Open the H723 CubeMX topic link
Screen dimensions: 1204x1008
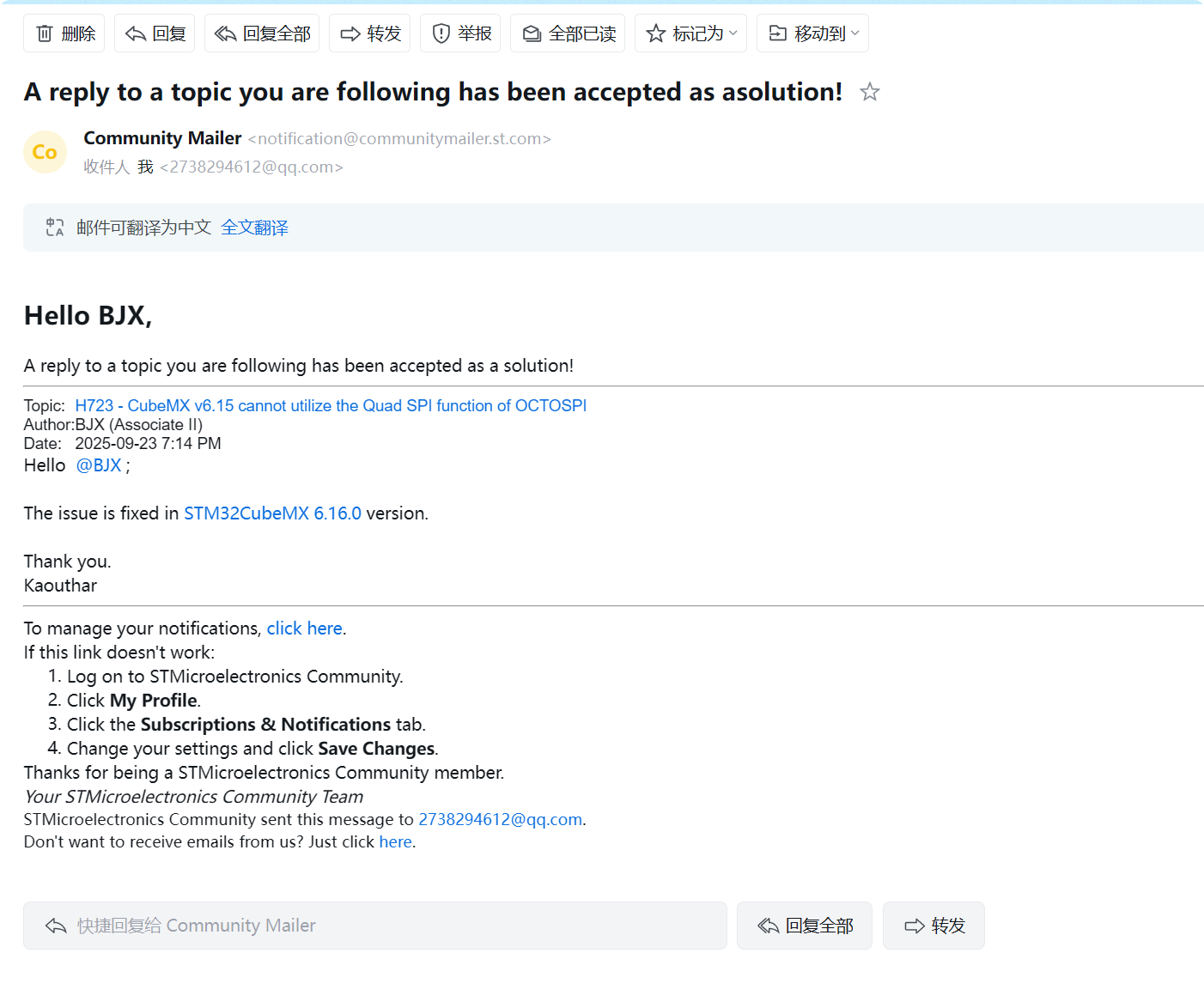(x=331, y=405)
